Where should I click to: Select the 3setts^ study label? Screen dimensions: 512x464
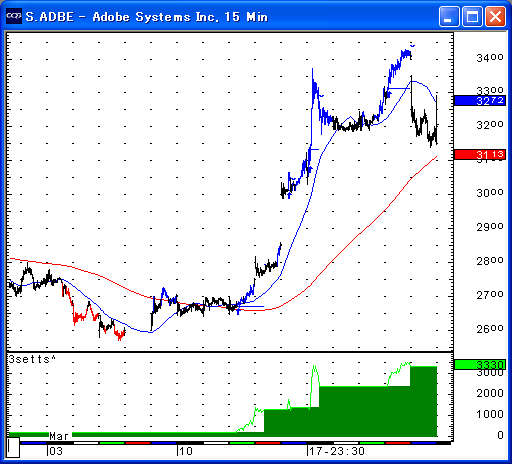click(32, 359)
